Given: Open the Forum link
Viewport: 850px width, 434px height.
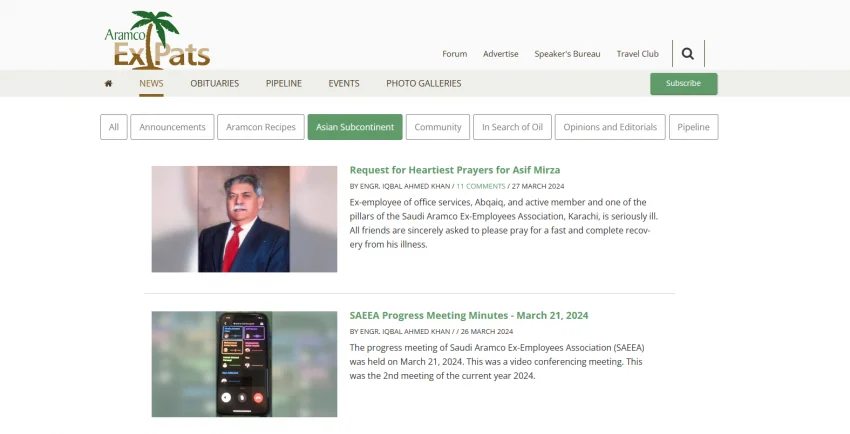Looking at the screenshot, I should pyautogui.click(x=455, y=54).
